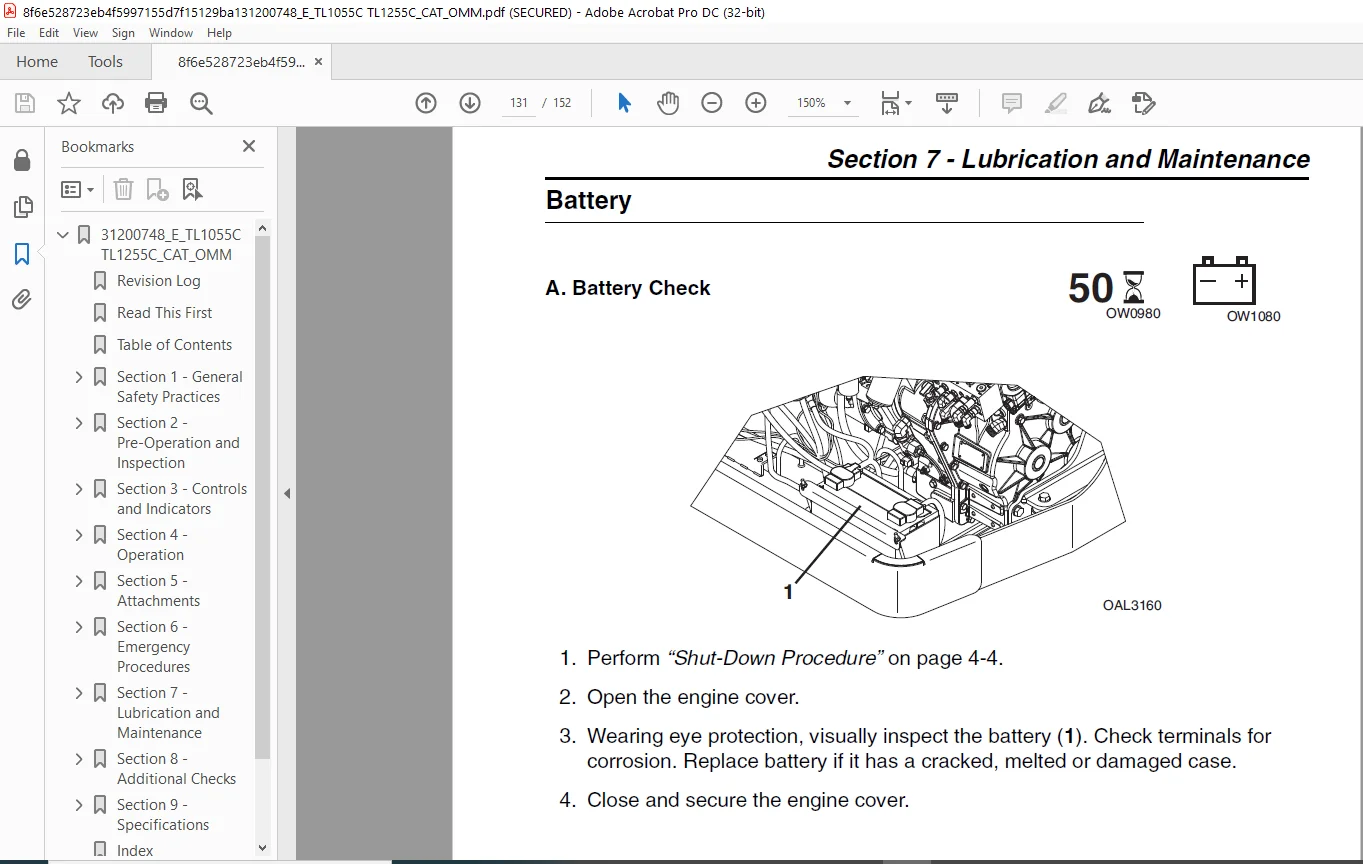1363x864 pixels.
Task: Add a new bookmark icon
Action: click(157, 189)
